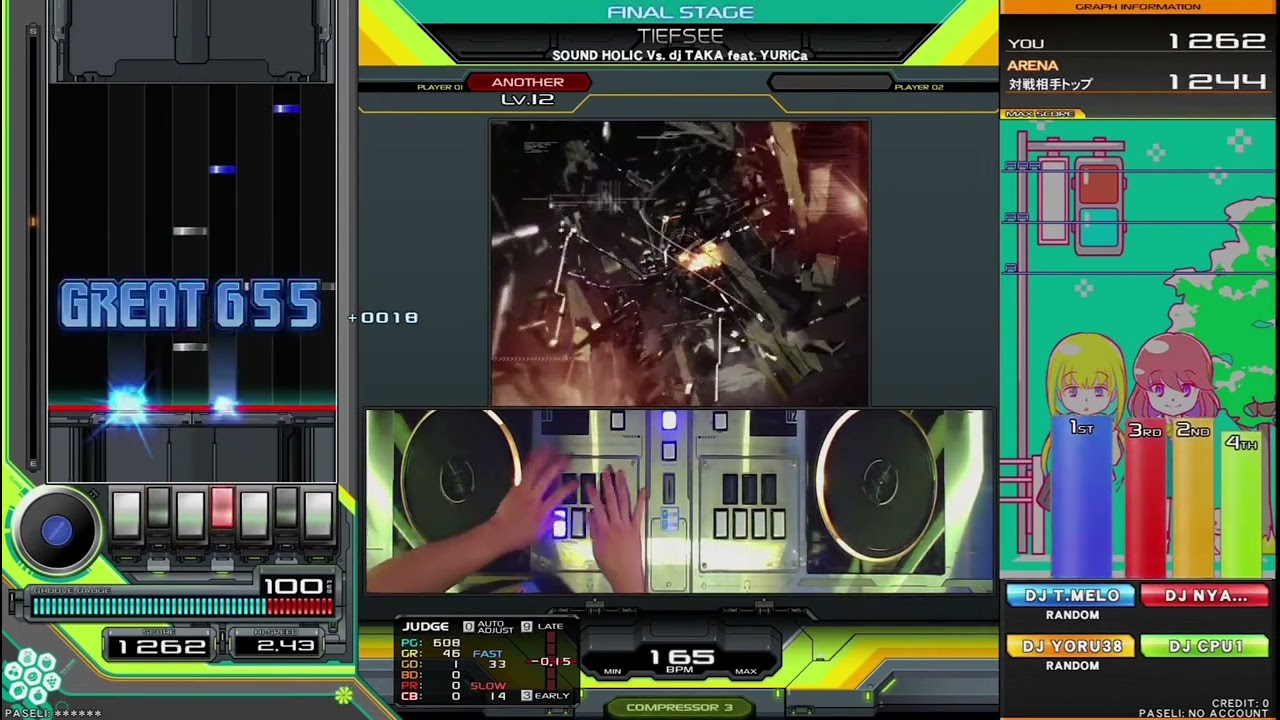Click the flower emblem above PASELI text
Screen dimensions: 1280x720
click(32, 678)
